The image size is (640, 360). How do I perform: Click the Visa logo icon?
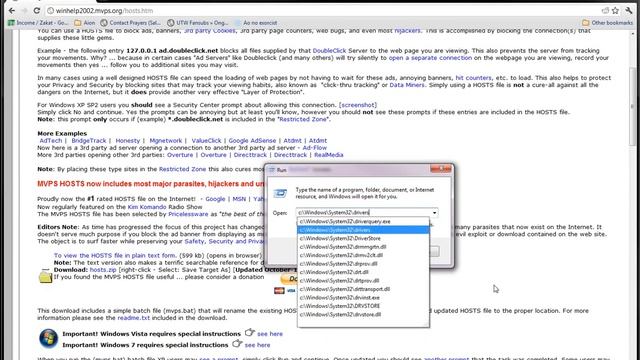click(291, 291)
